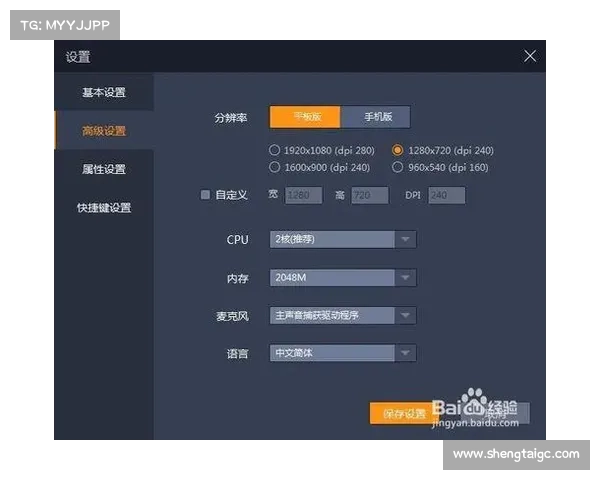600x480 pixels.
Task: Click the 内存 dropdown arrow
Action: (x=405, y=278)
